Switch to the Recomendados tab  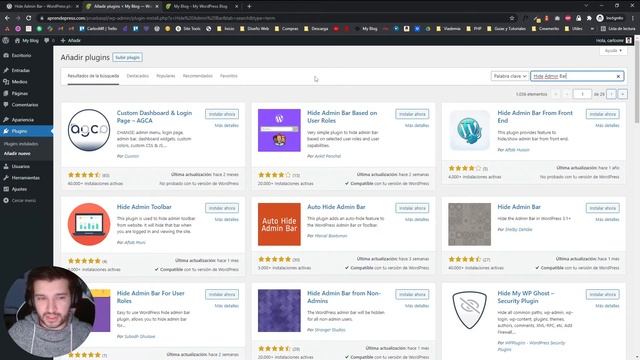point(198,76)
